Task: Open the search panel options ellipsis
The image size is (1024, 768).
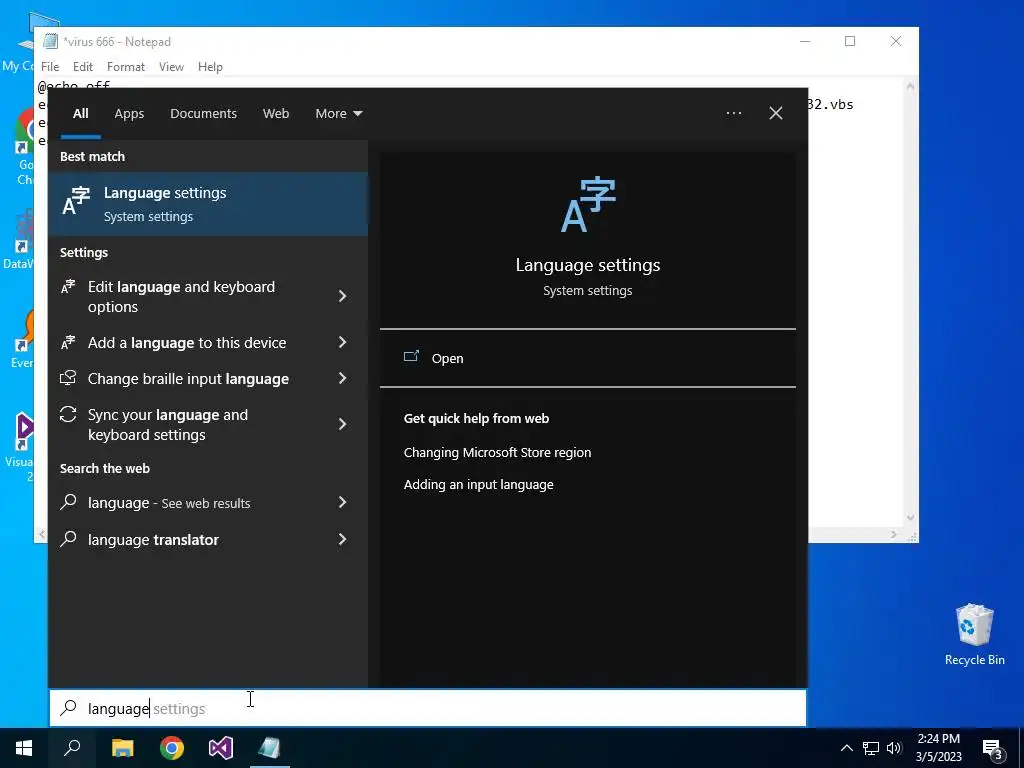Action: point(734,113)
